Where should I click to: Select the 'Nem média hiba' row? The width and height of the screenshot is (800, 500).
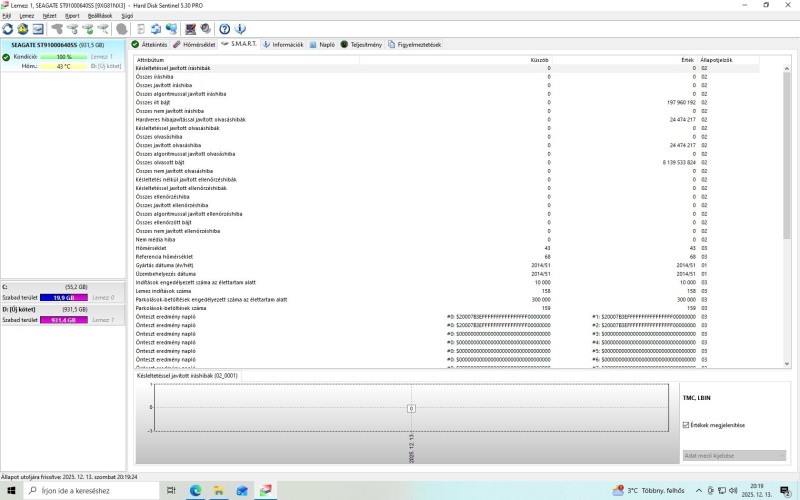[447, 239]
